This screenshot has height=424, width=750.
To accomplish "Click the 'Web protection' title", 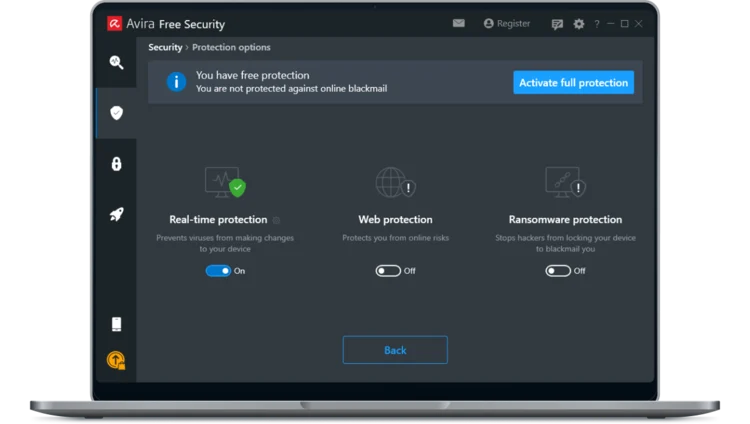I will tap(396, 220).
